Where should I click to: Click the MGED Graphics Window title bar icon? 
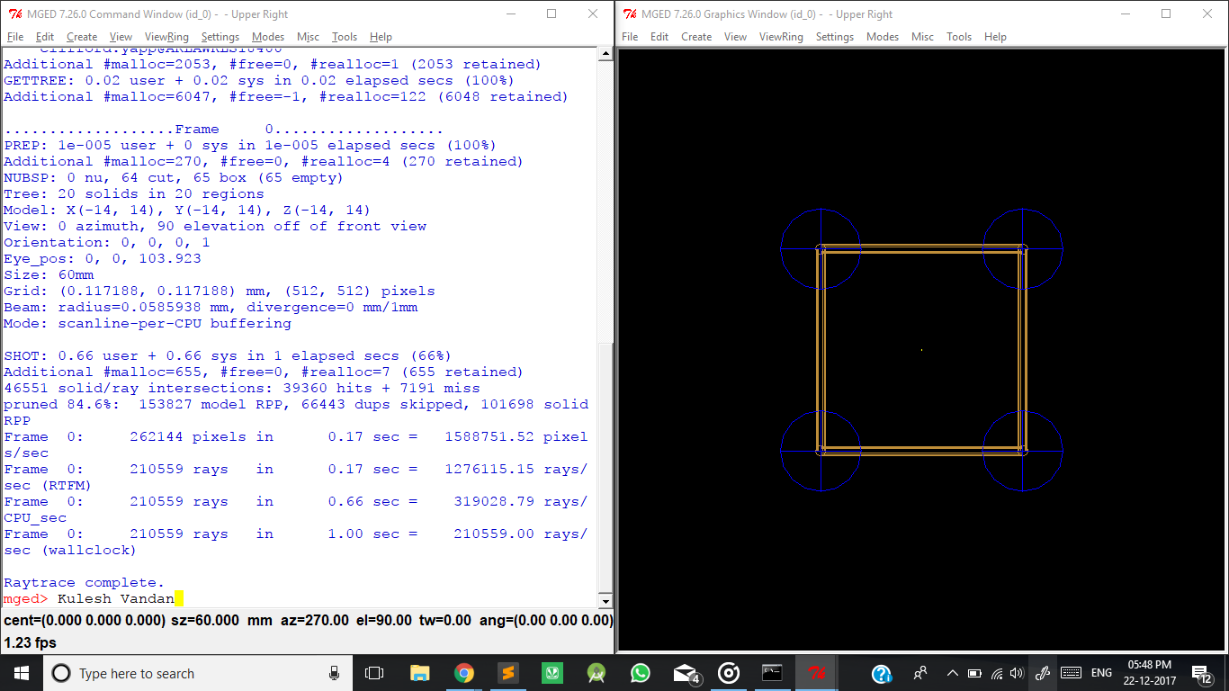pyautogui.click(x=628, y=14)
